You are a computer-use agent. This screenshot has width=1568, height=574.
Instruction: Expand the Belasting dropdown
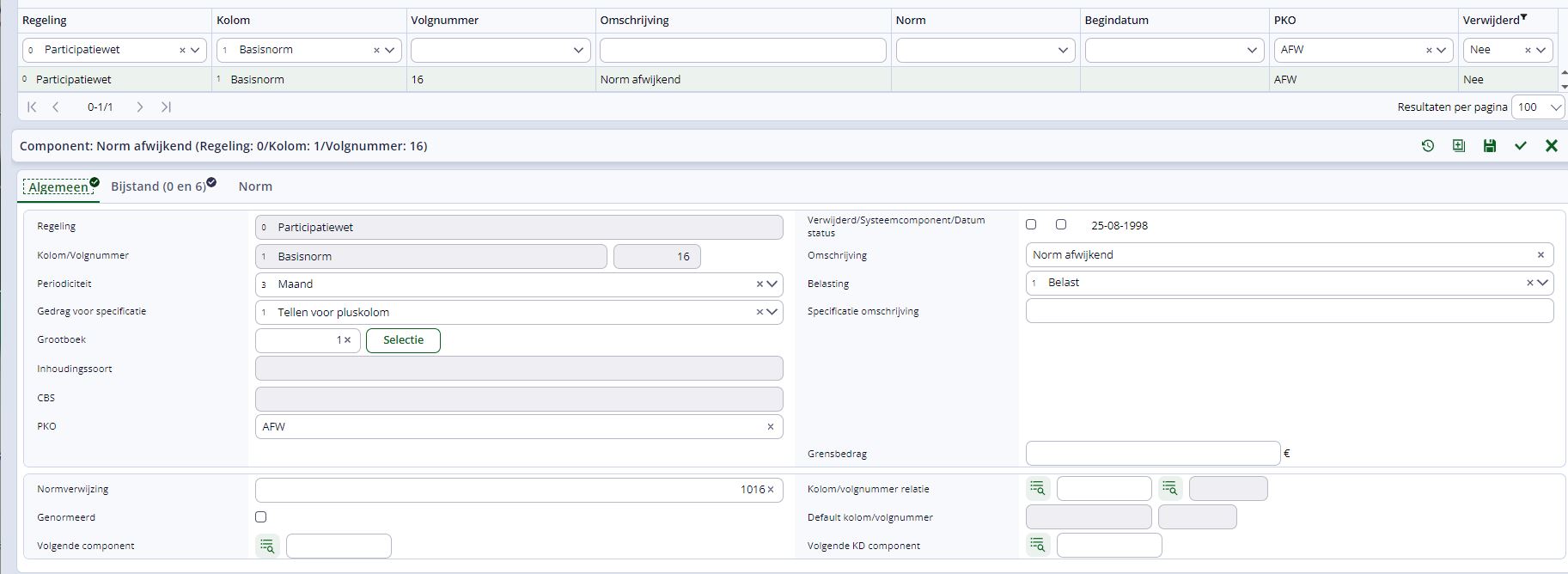pyautogui.click(x=1542, y=283)
